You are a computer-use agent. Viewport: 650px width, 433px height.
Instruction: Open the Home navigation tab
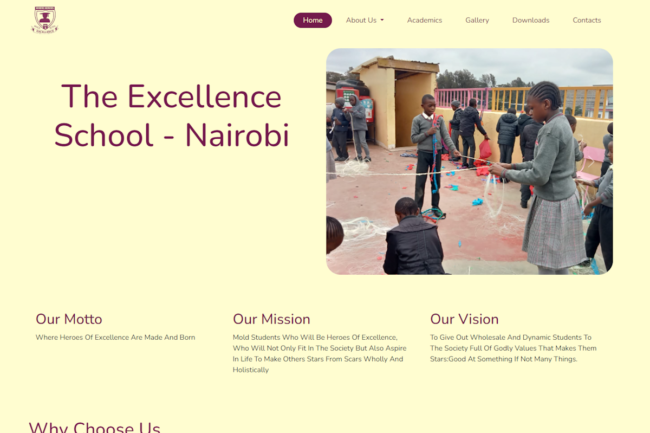click(313, 20)
